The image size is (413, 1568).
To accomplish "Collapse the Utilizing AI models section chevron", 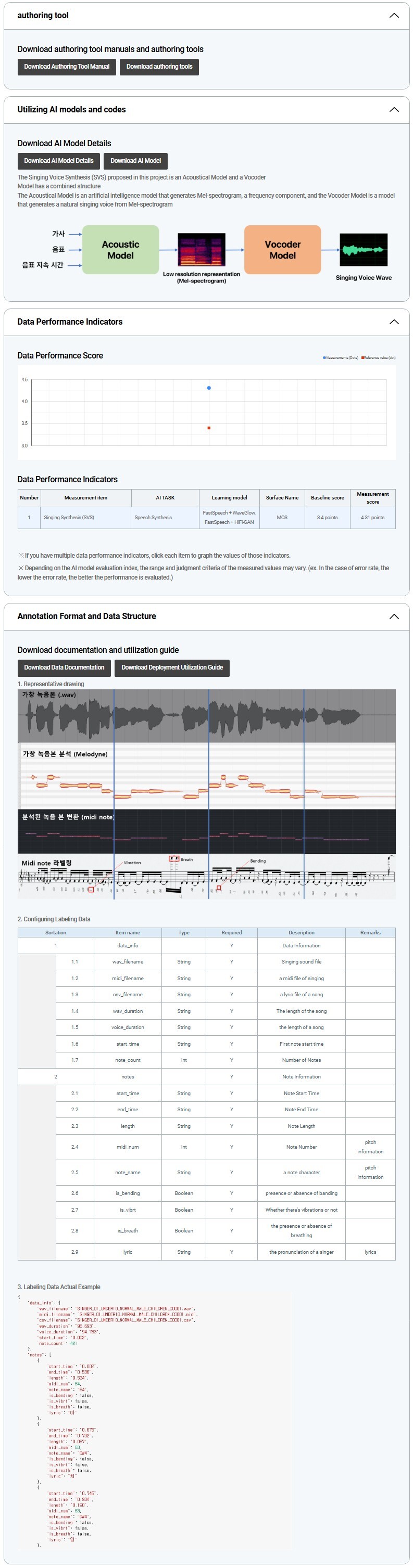I will [394, 110].
